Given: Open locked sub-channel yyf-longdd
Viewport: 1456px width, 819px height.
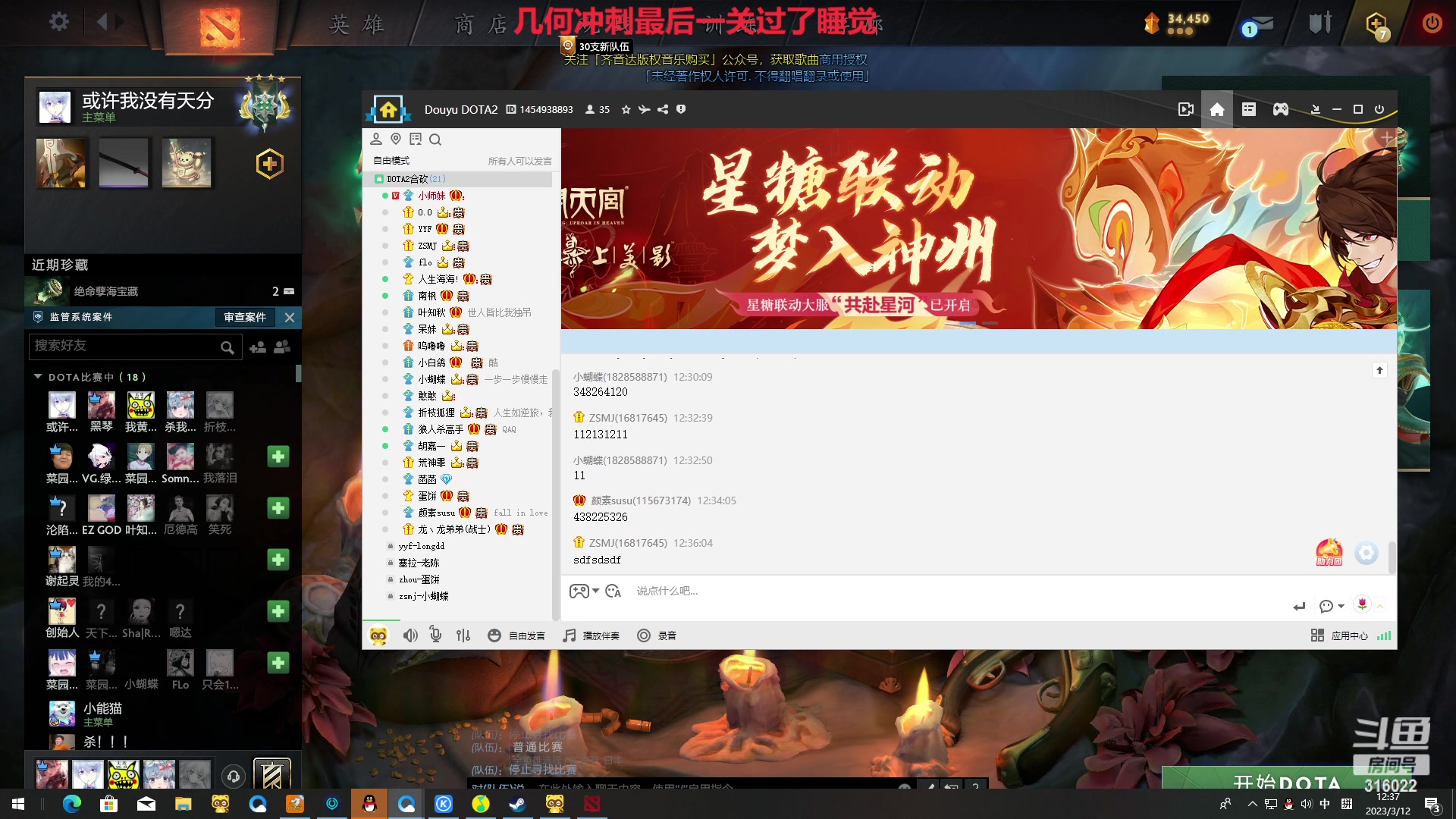Looking at the screenshot, I should pos(422,546).
